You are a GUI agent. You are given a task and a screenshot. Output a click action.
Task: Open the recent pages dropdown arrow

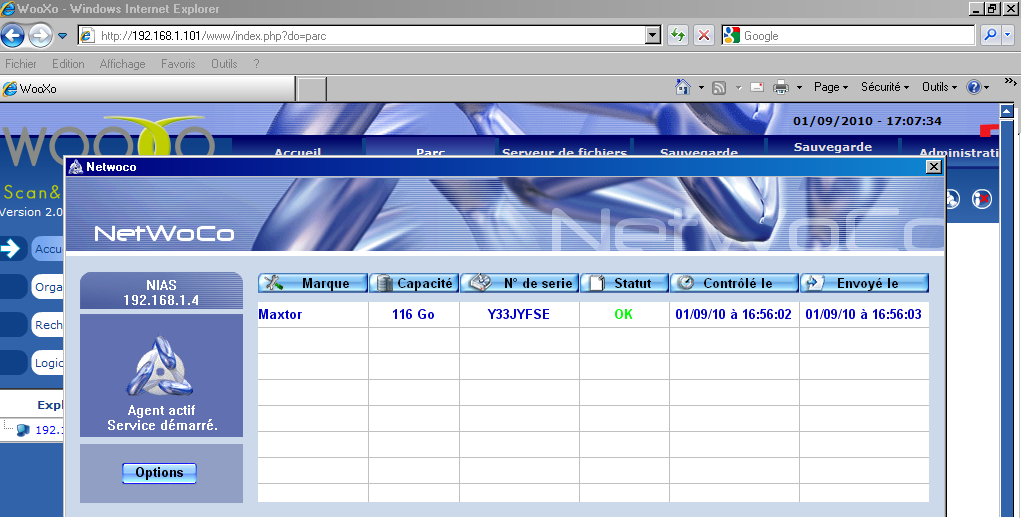tap(63, 36)
